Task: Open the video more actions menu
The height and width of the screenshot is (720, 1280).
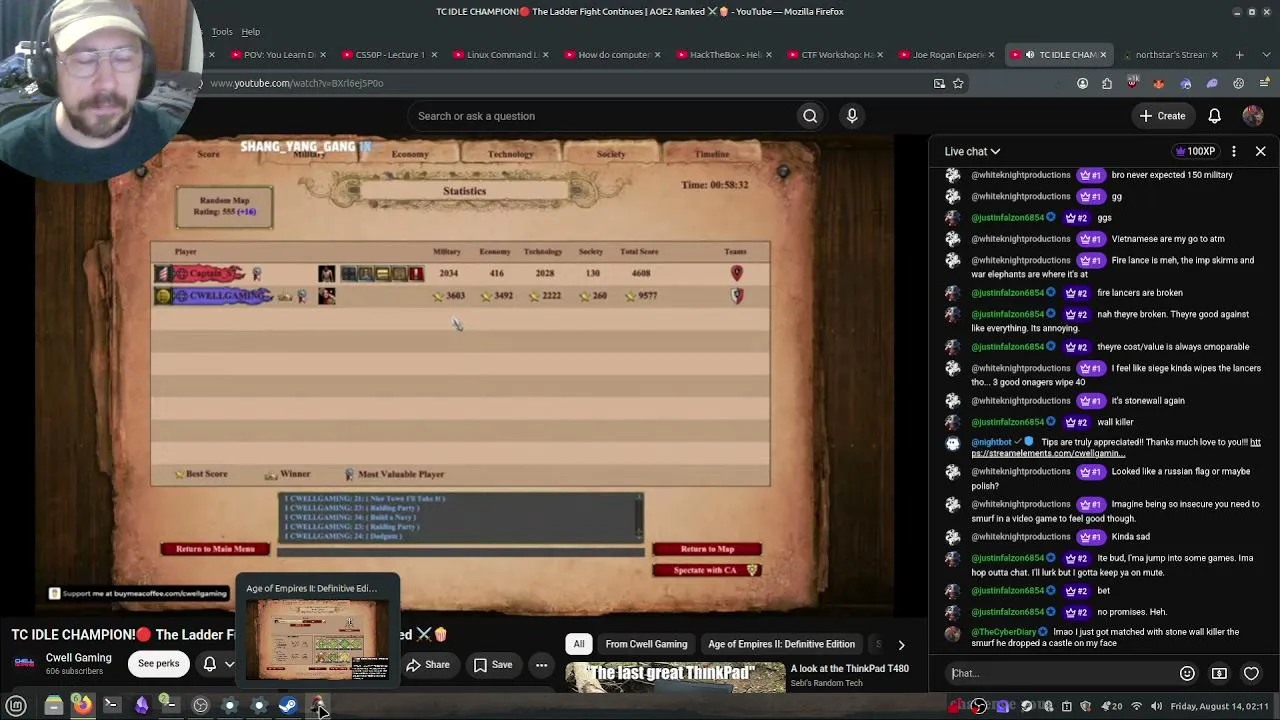Action: click(x=541, y=665)
